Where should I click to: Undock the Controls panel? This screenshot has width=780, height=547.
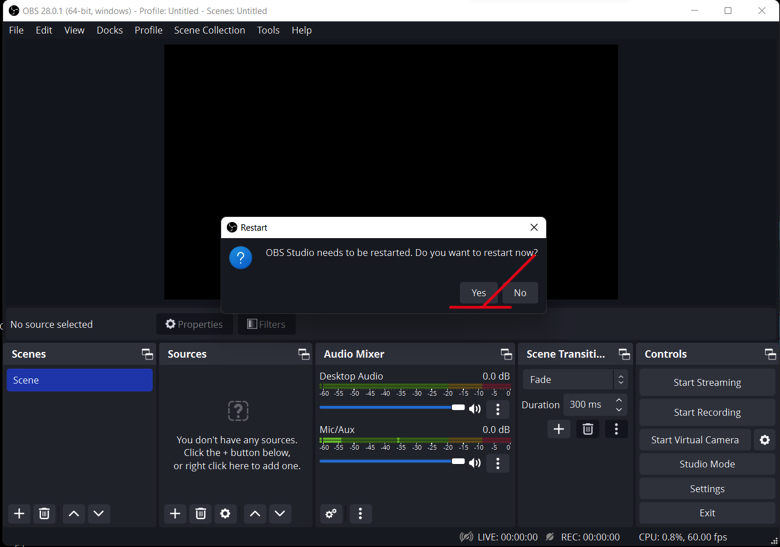(770, 354)
